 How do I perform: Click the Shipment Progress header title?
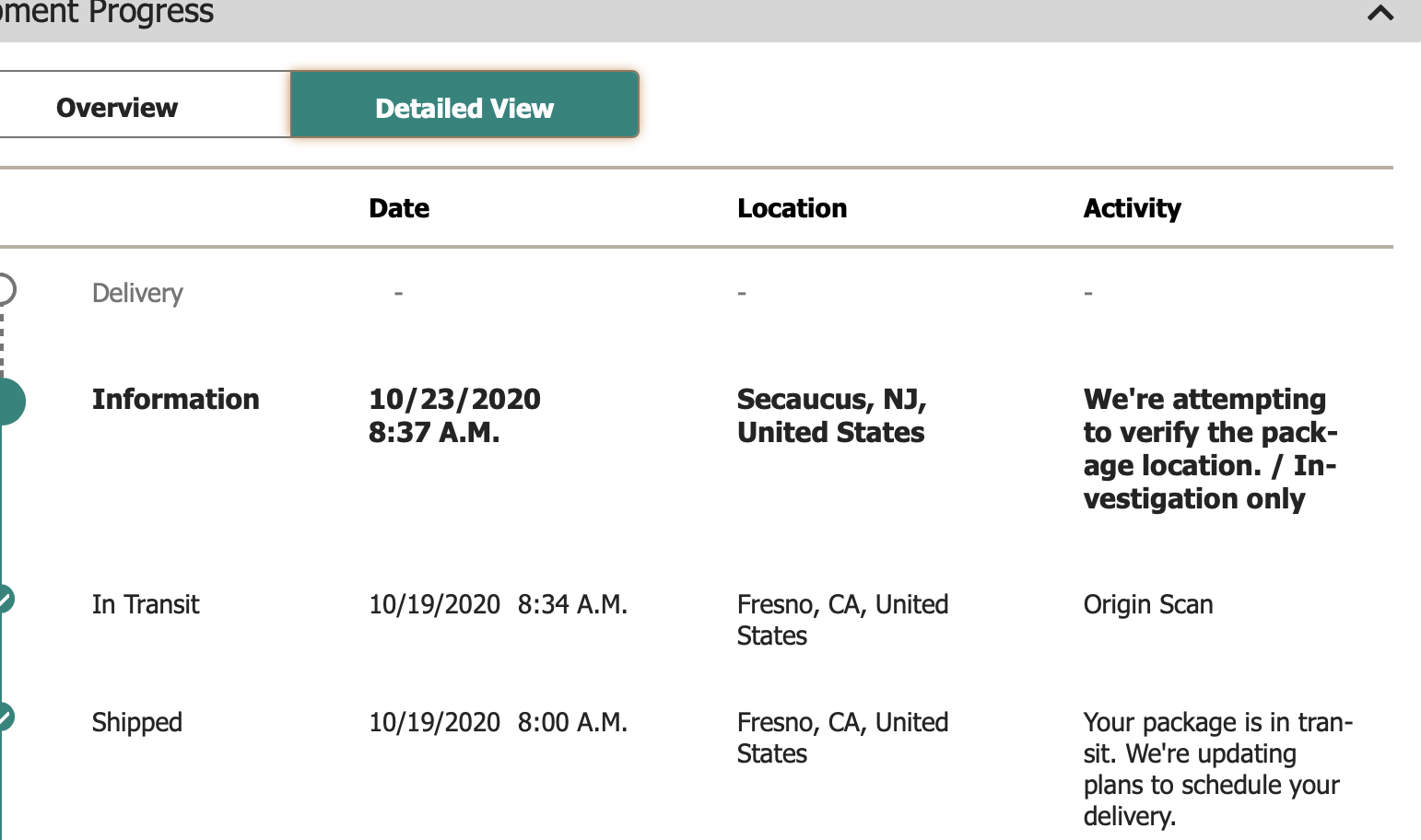point(107,14)
